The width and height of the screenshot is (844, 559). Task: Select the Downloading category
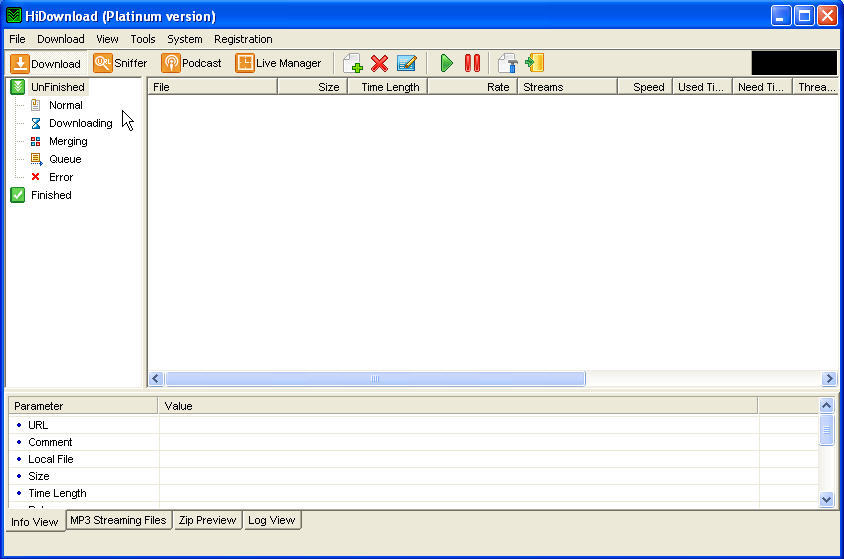[81, 123]
